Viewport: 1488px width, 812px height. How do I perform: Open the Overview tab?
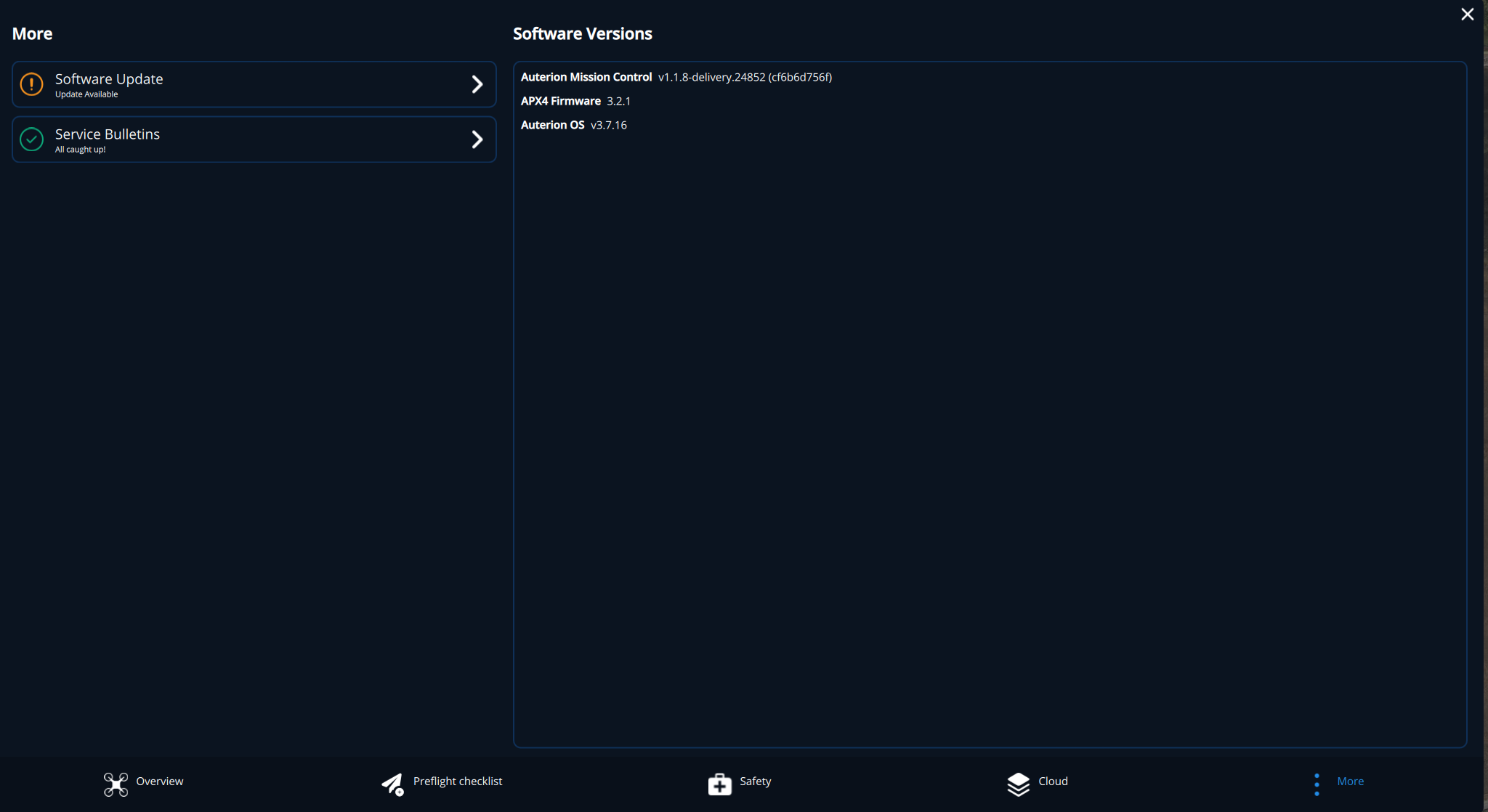tap(160, 781)
